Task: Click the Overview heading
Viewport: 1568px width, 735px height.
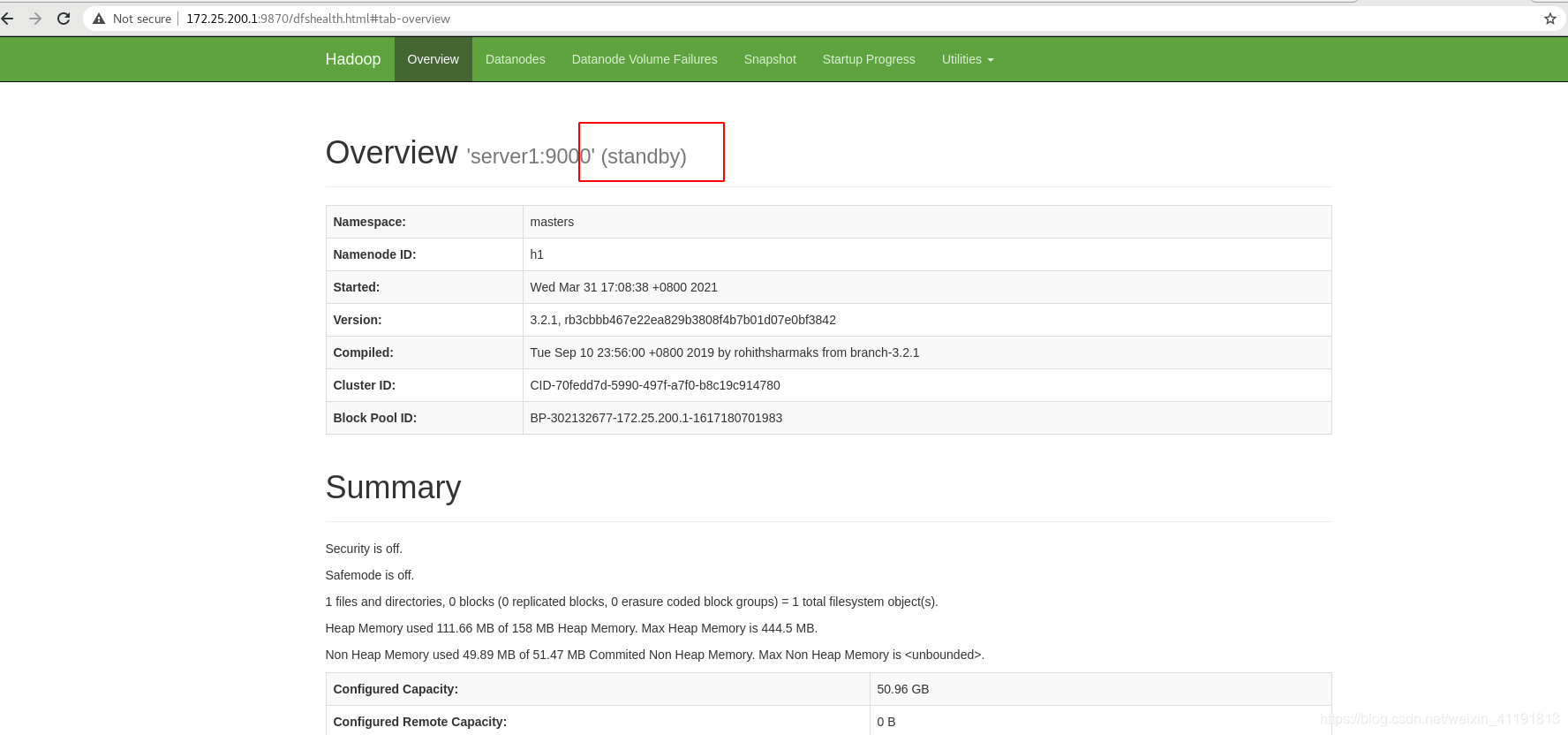Action: (x=392, y=153)
